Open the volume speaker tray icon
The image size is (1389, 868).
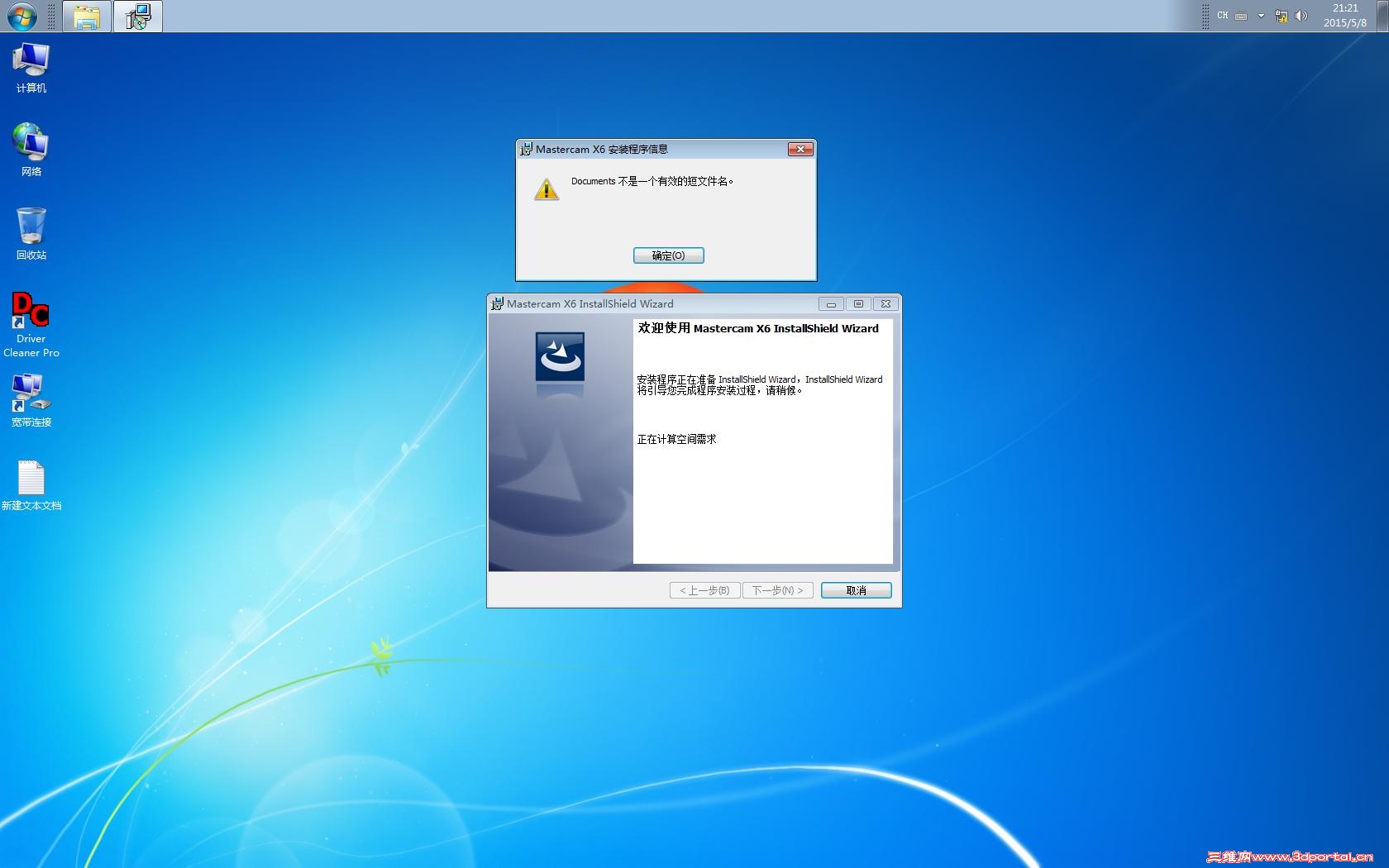[1301, 16]
